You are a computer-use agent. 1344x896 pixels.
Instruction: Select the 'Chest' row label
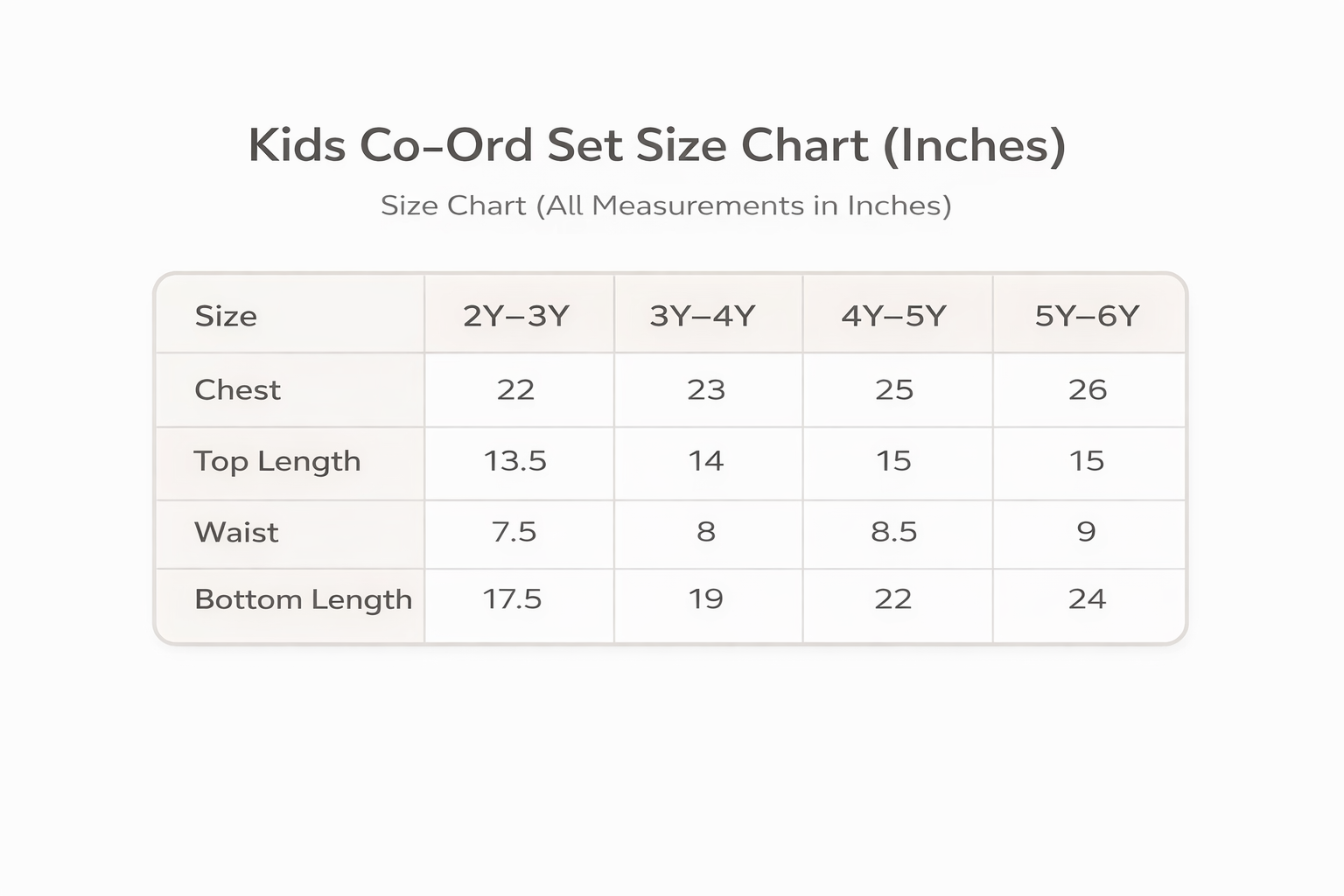pos(237,389)
